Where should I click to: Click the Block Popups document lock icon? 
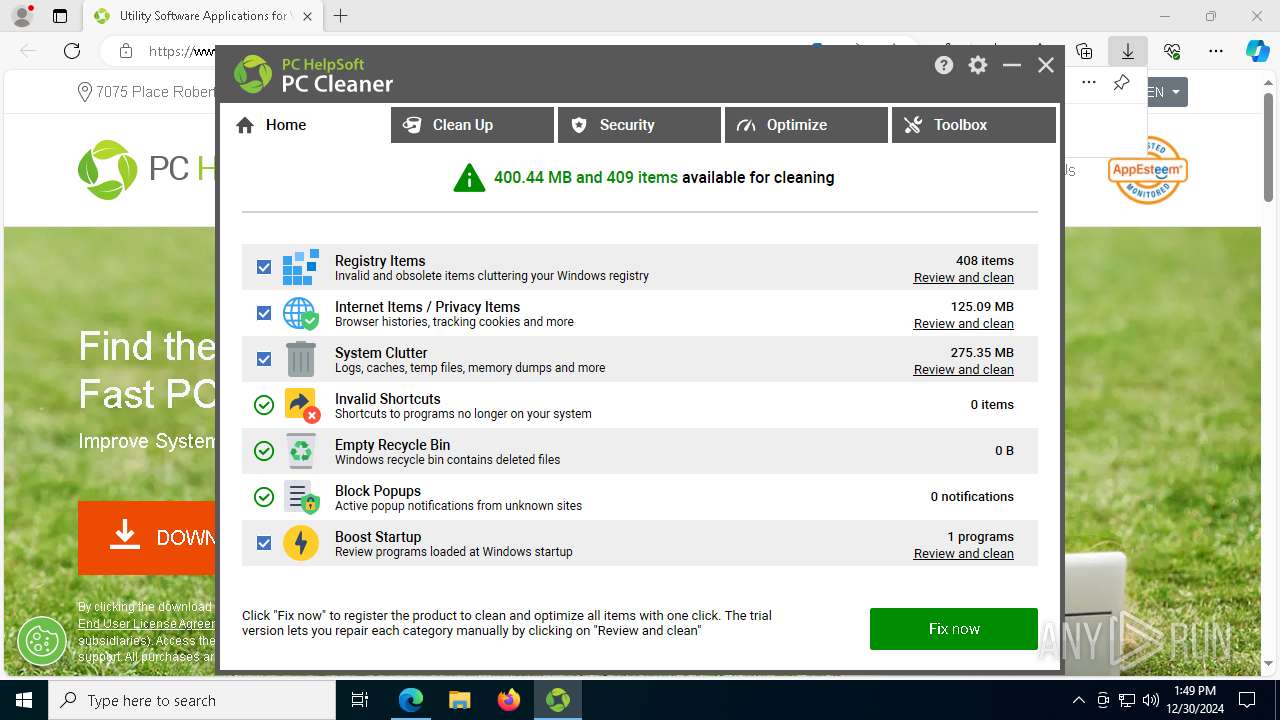point(301,497)
